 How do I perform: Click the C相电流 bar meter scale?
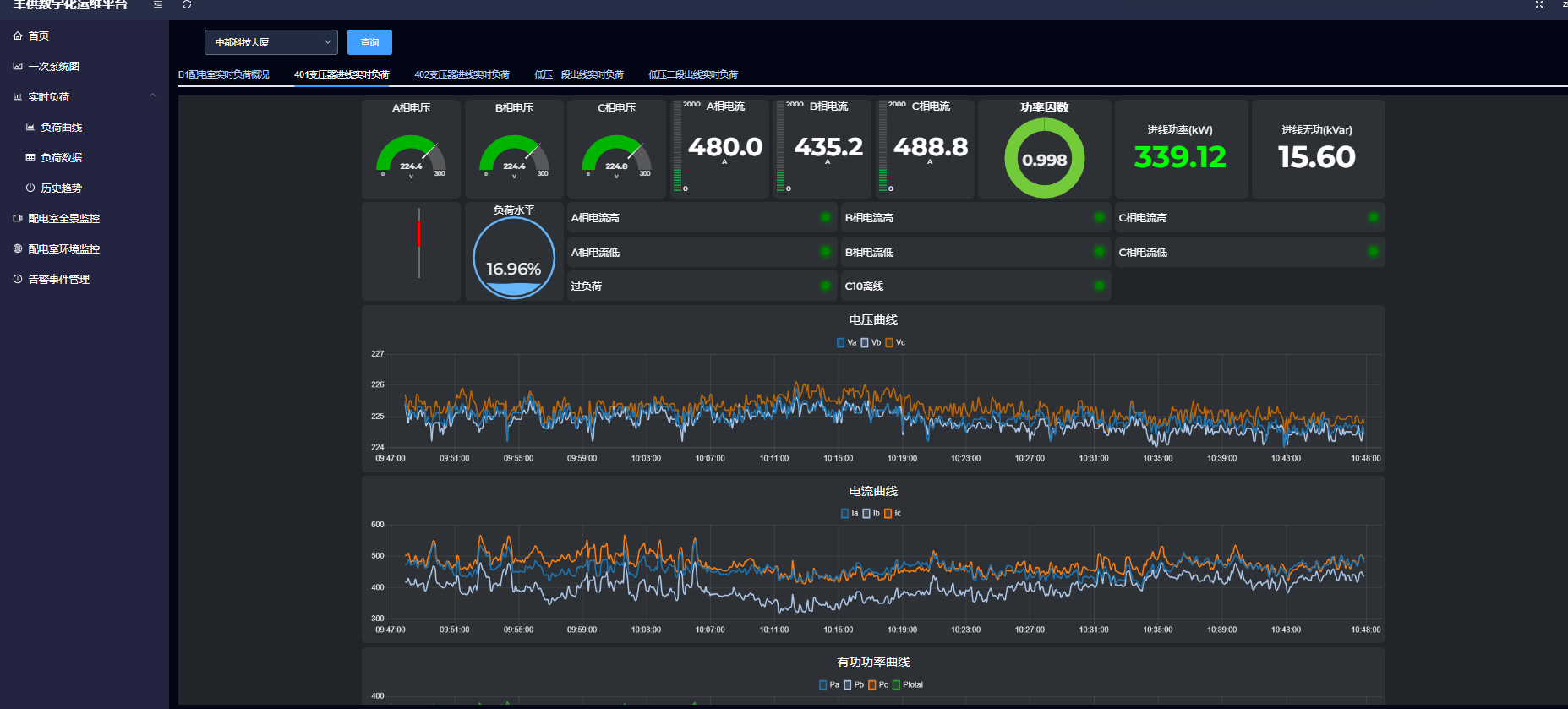pyautogui.click(x=882, y=147)
